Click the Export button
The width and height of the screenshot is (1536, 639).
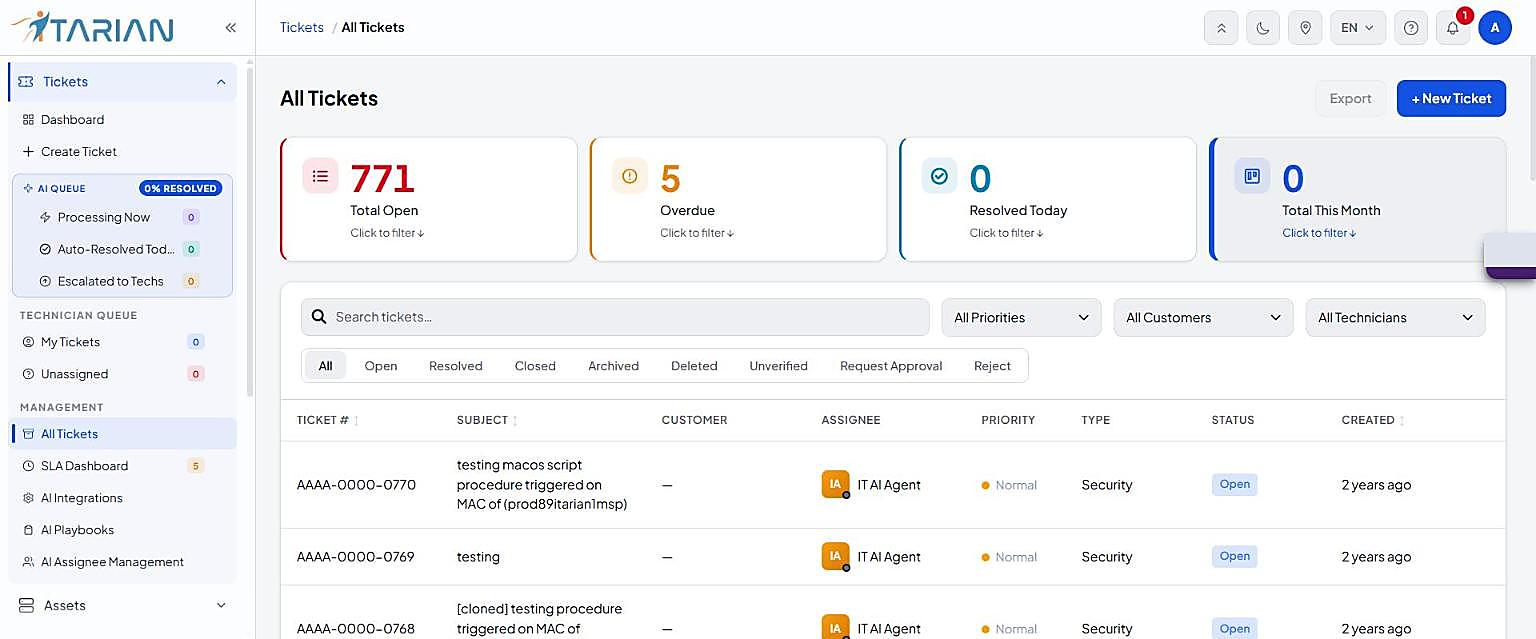pyautogui.click(x=1350, y=98)
